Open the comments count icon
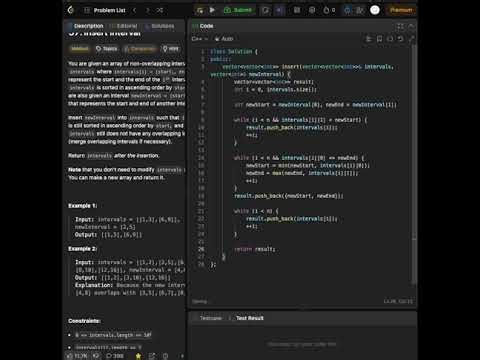This screenshot has height=360, width=480. (115, 356)
